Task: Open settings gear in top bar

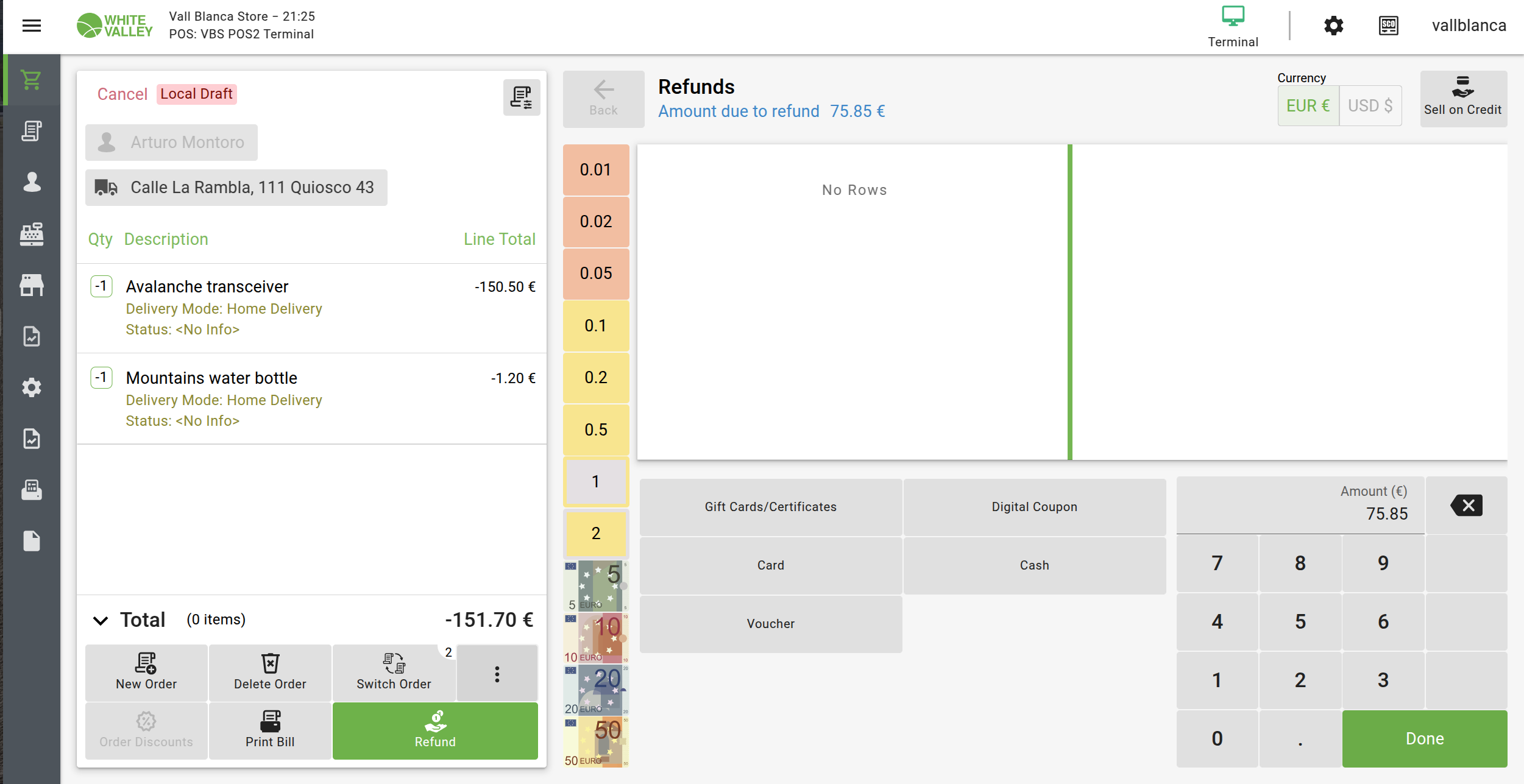Action: (x=1333, y=26)
